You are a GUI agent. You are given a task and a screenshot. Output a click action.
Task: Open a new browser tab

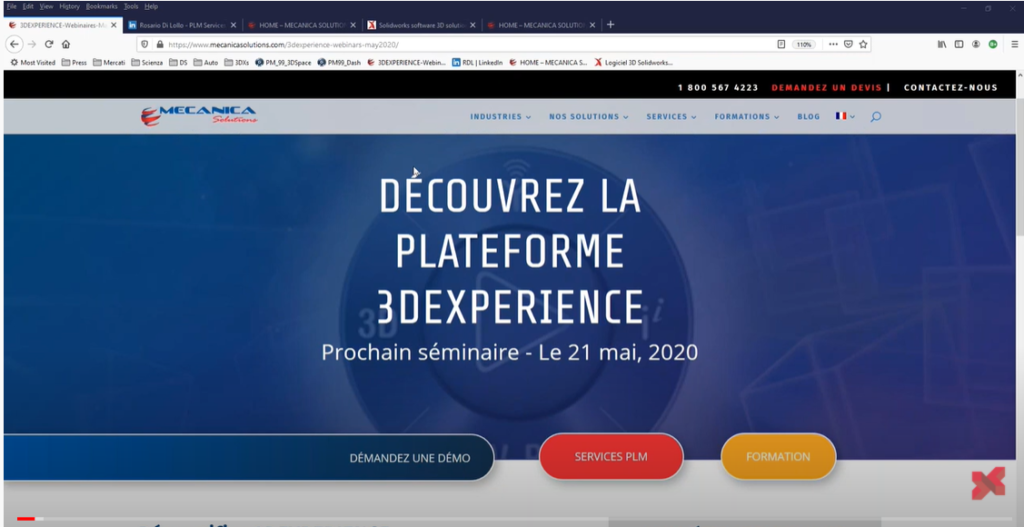click(611, 25)
